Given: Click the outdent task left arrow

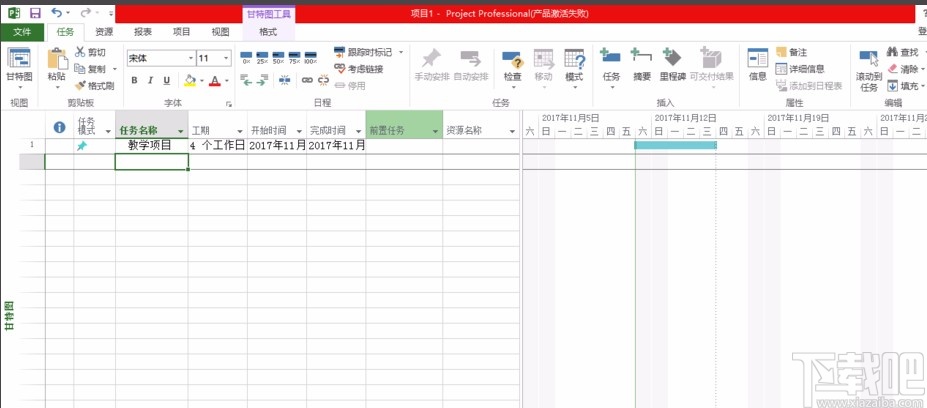Looking at the screenshot, I should tap(246, 80).
